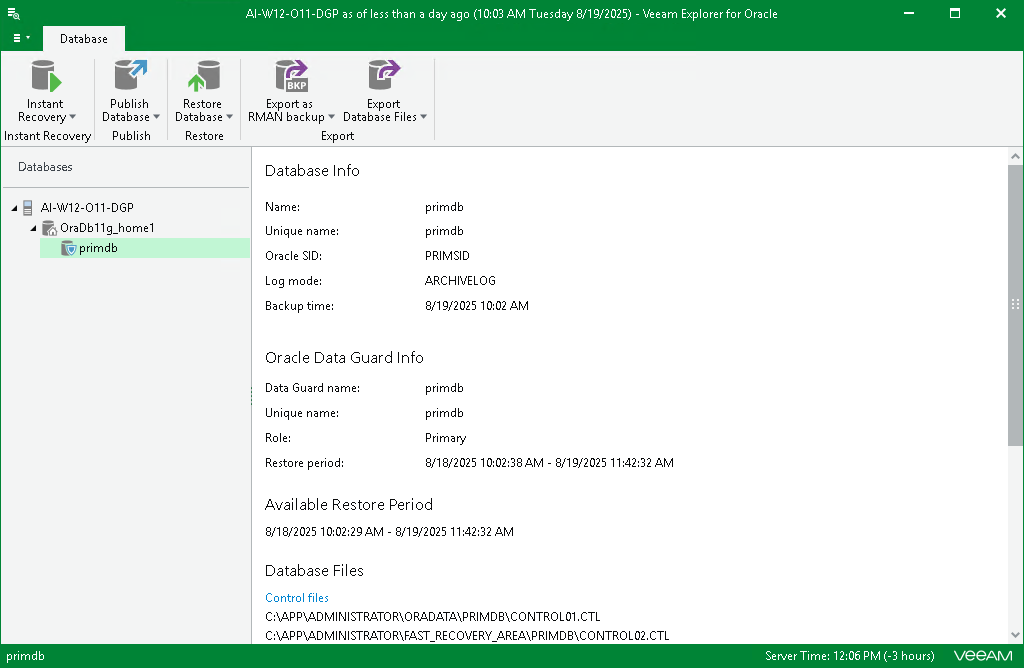The image size is (1024, 668).
Task: Click the Veeam Explorer title bar app icon
Action: pos(13,13)
